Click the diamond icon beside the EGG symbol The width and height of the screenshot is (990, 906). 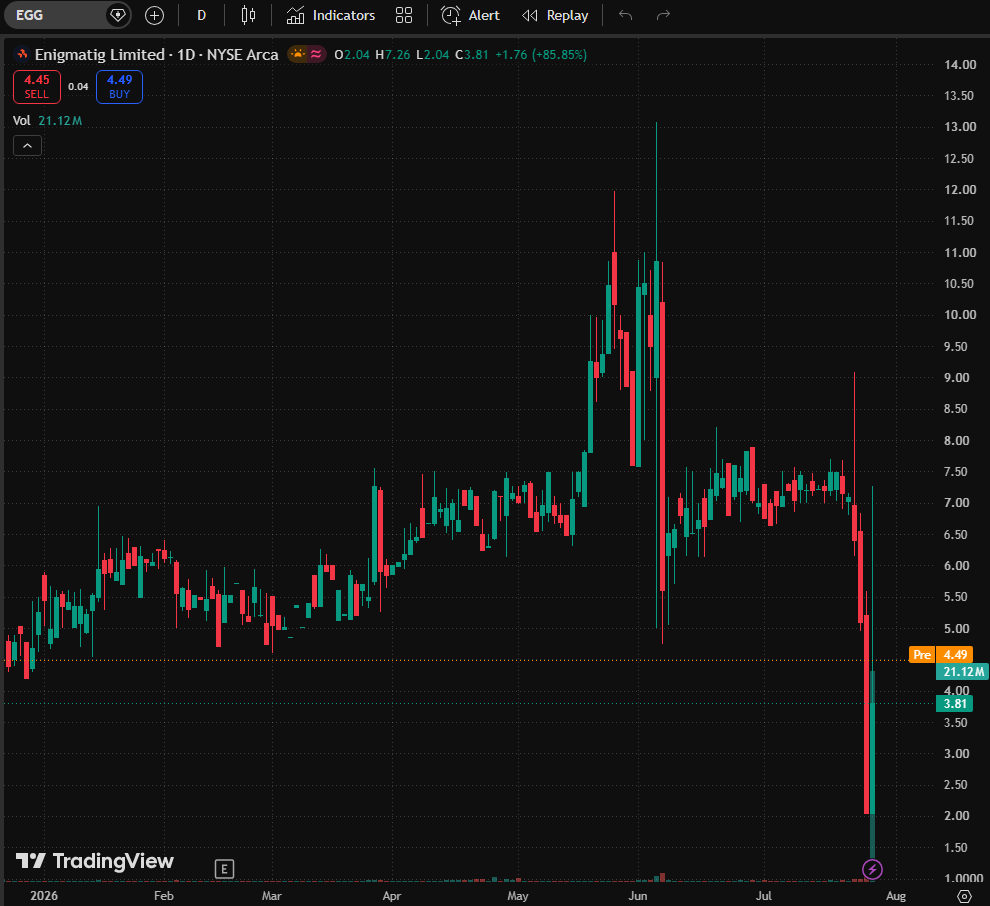[x=117, y=15]
